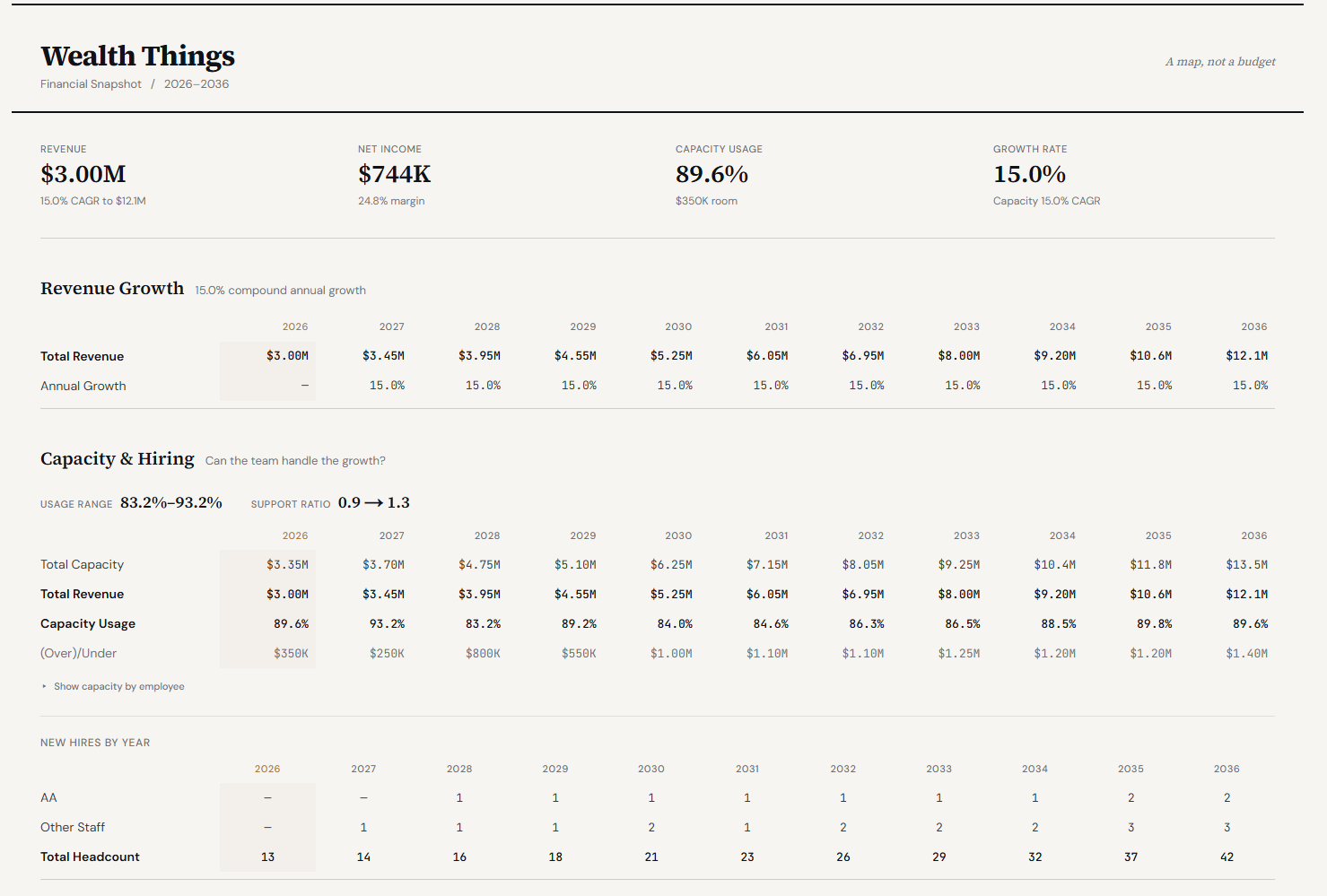The width and height of the screenshot is (1327, 896).
Task: Select 2028 total capacity $4.75M
Action: (x=479, y=564)
